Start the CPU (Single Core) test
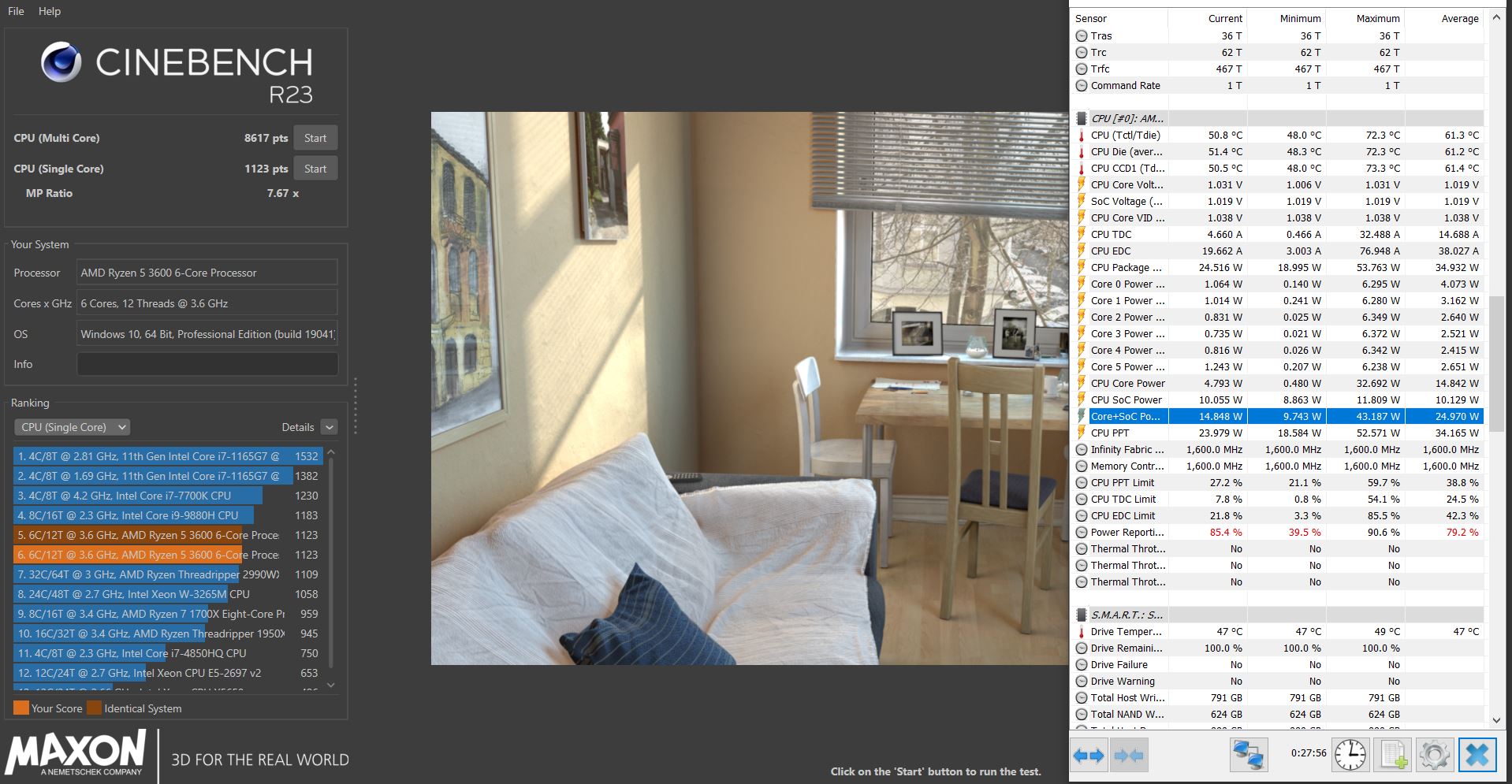Image resolution: width=1512 pixels, height=784 pixels. [315, 169]
